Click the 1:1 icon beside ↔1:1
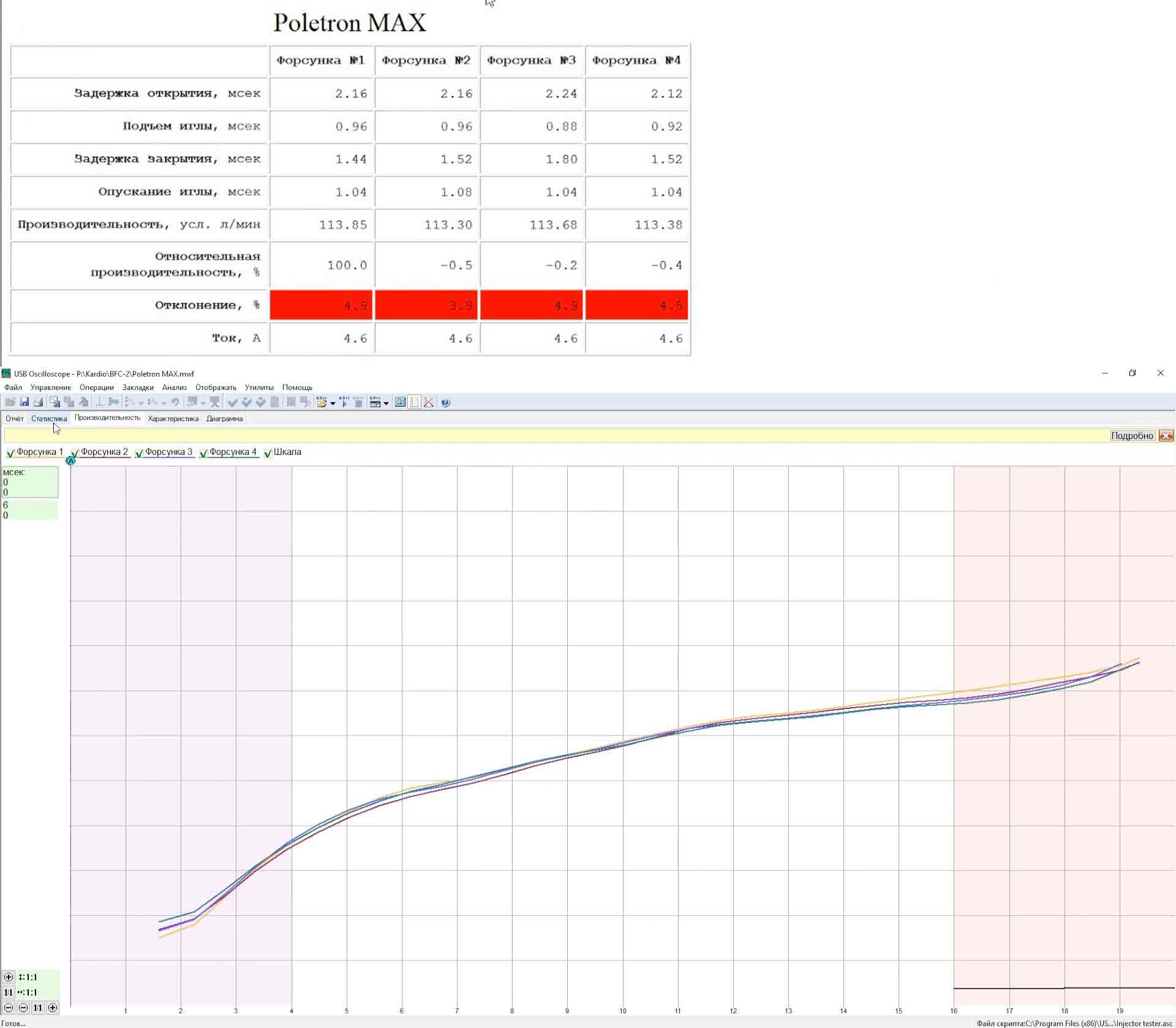Screen dimensions: 1176x1028 9,992
